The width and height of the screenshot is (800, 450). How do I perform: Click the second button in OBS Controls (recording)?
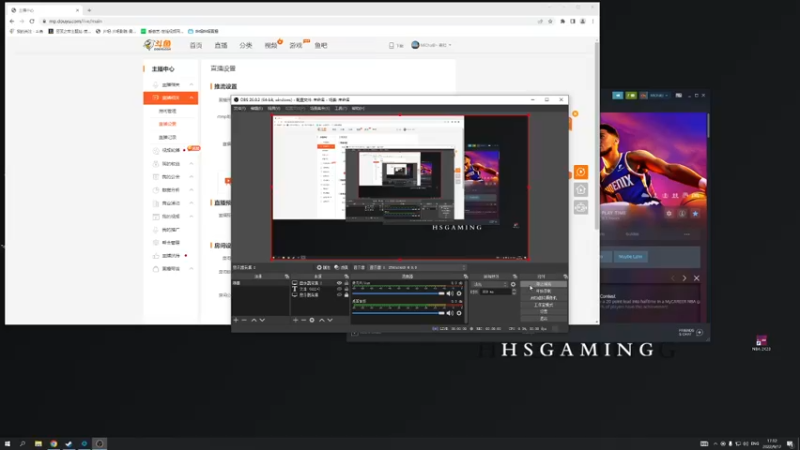click(x=543, y=291)
